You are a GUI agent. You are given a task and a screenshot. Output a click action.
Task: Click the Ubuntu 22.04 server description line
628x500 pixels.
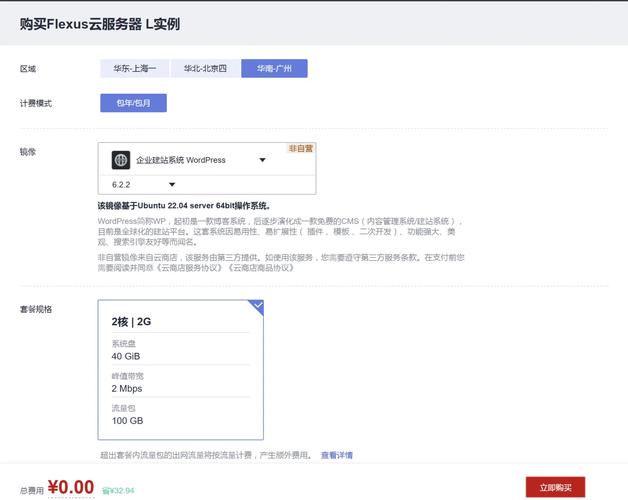coord(185,206)
